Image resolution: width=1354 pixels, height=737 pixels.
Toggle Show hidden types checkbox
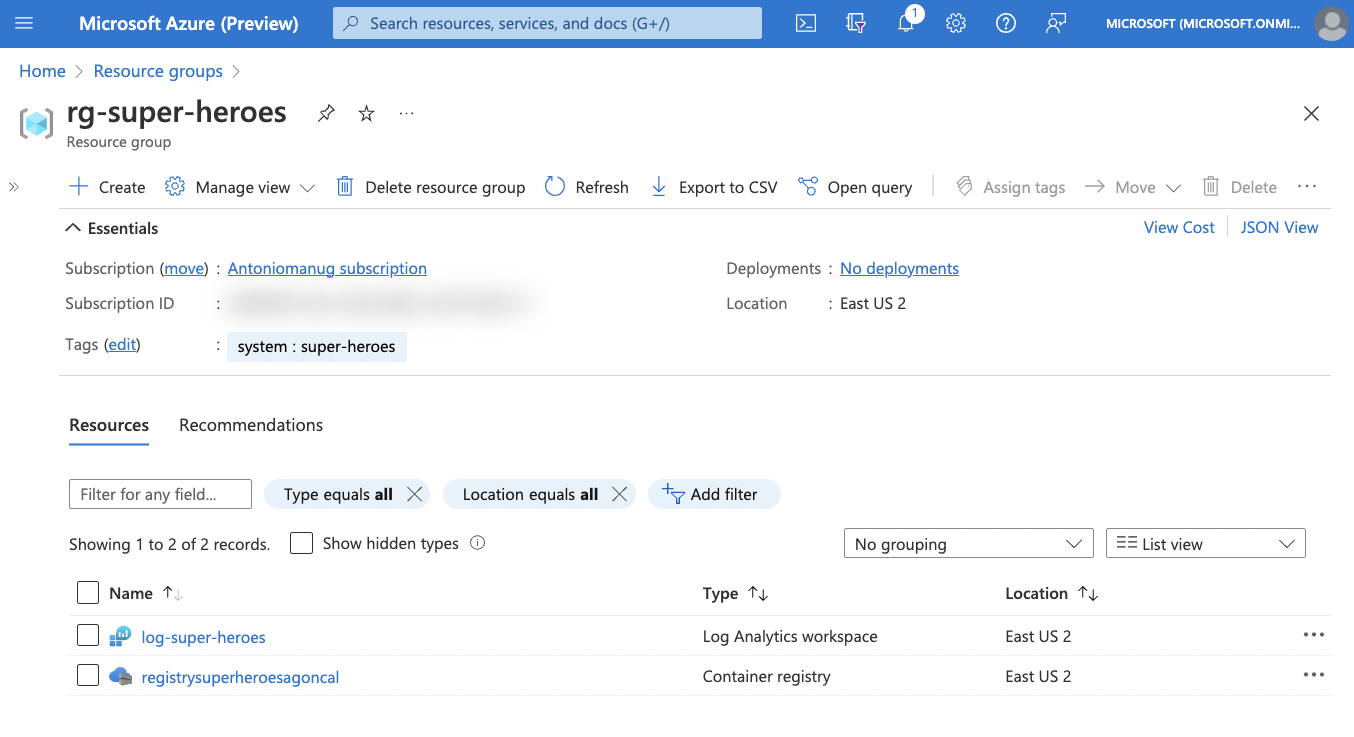tap(301, 543)
